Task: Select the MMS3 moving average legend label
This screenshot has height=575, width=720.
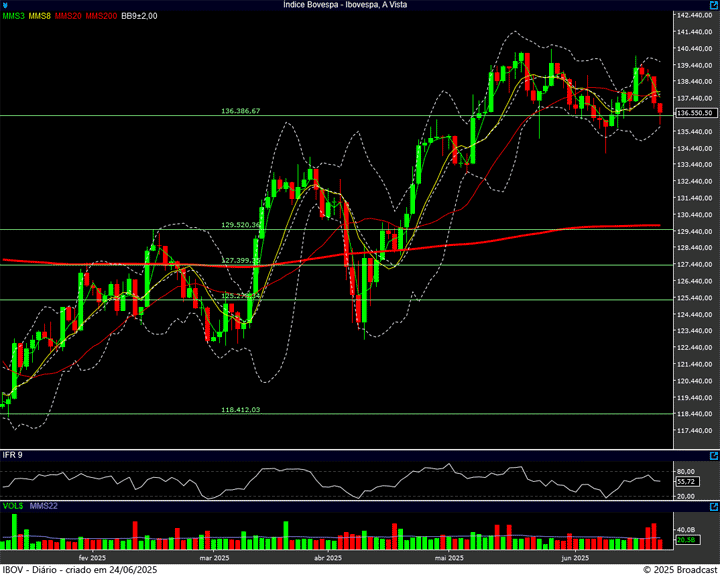Action: [x=14, y=17]
